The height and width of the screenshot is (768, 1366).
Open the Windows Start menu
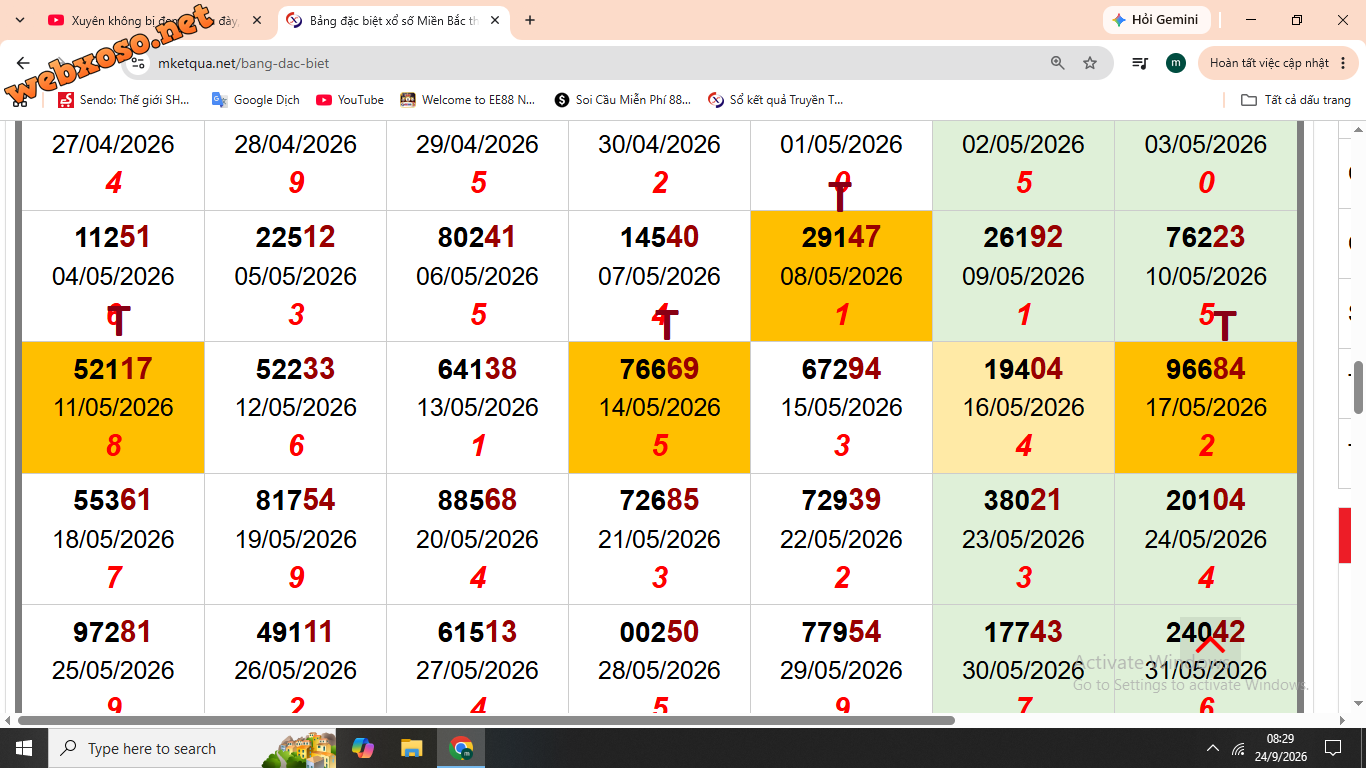coord(24,748)
